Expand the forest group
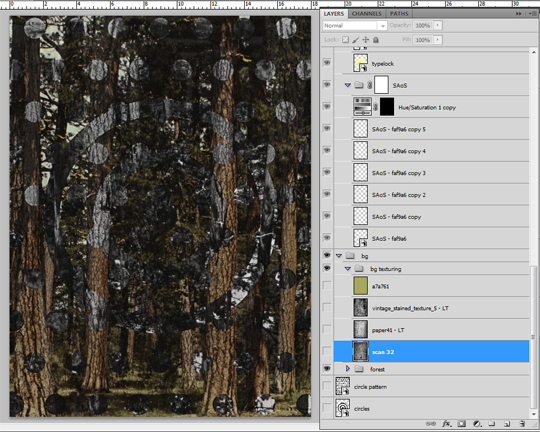The height and width of the screenshot is (432, 540). click(x=348, y=369)
